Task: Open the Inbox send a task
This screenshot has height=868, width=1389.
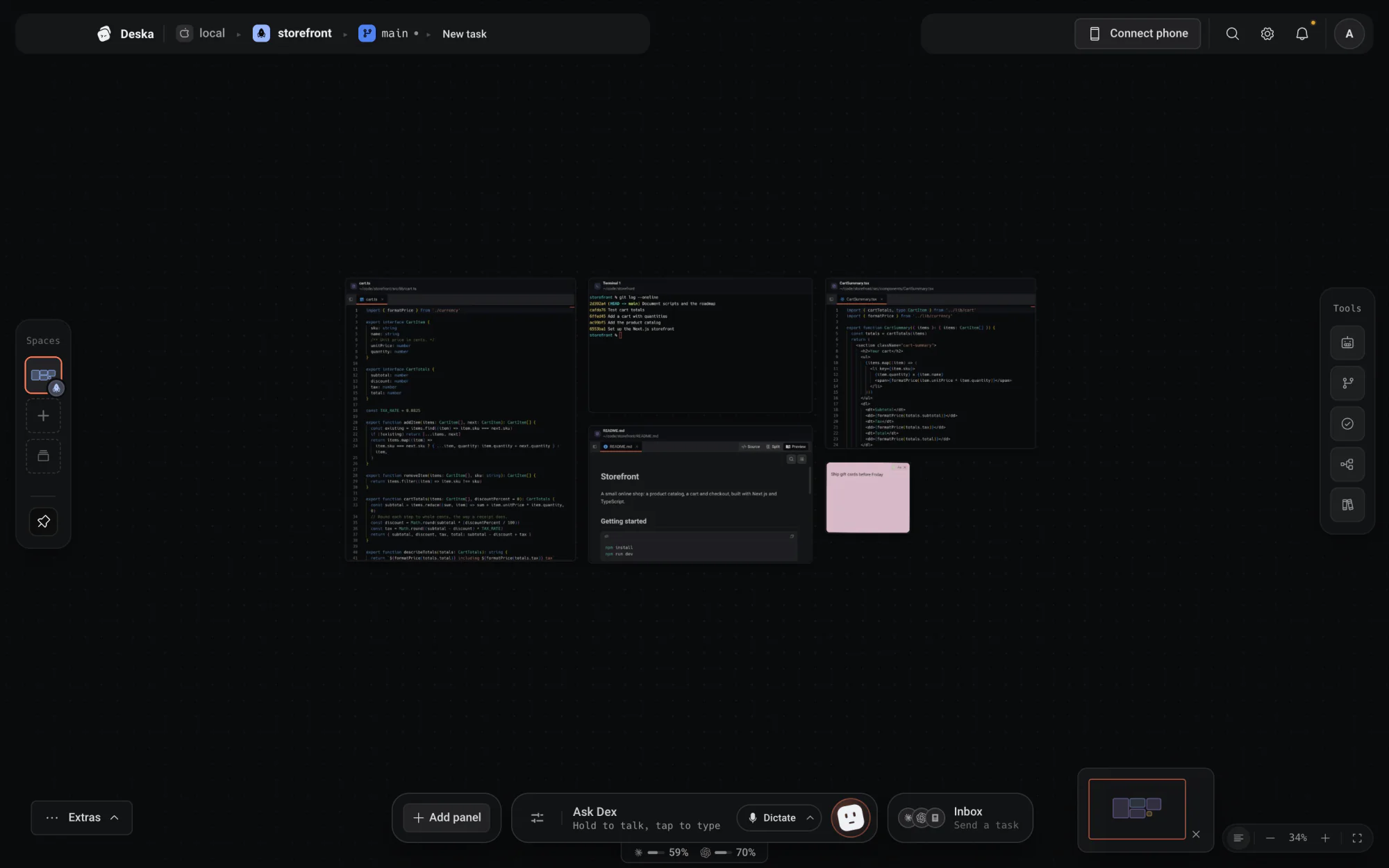Action: pyautogui.click(x=960, y=818)
